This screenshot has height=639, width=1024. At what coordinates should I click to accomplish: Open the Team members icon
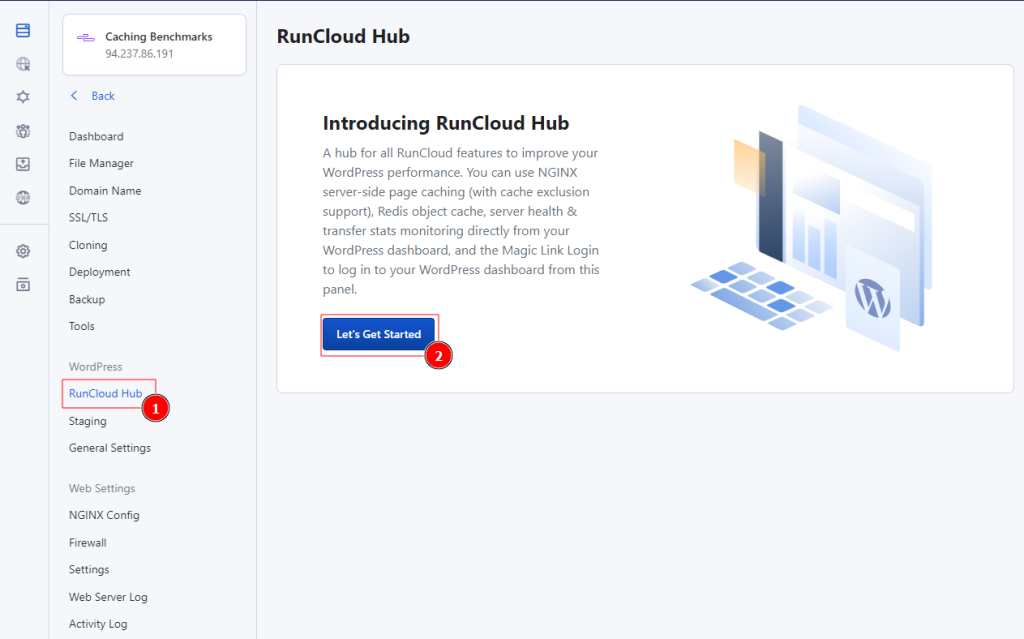(23, 131)
